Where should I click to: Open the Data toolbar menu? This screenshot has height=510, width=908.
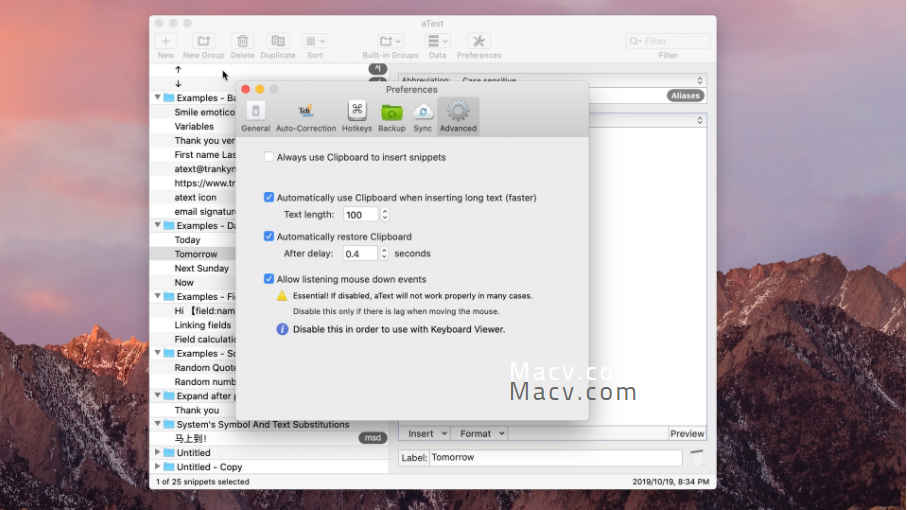pos(437,41)
